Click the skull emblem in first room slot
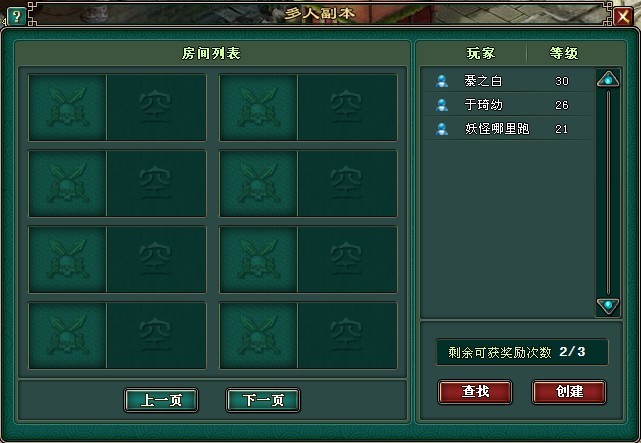Image resolution: width=641 pixels, height=443 pixels. [x=67, y=107]
